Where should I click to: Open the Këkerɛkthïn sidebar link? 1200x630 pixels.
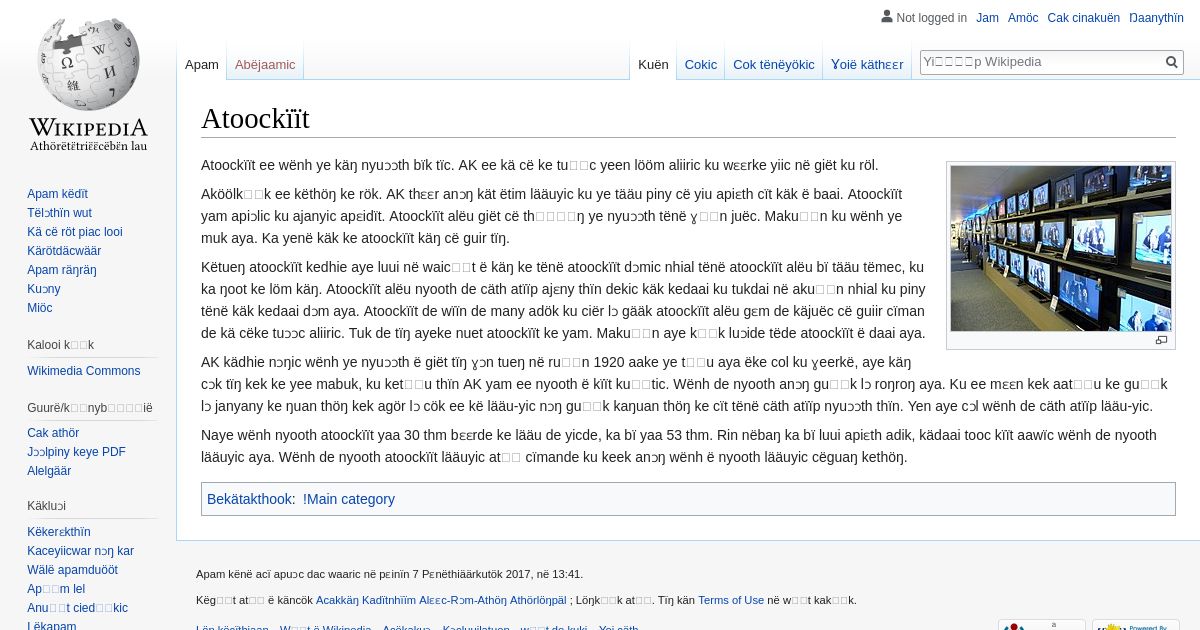59,532
